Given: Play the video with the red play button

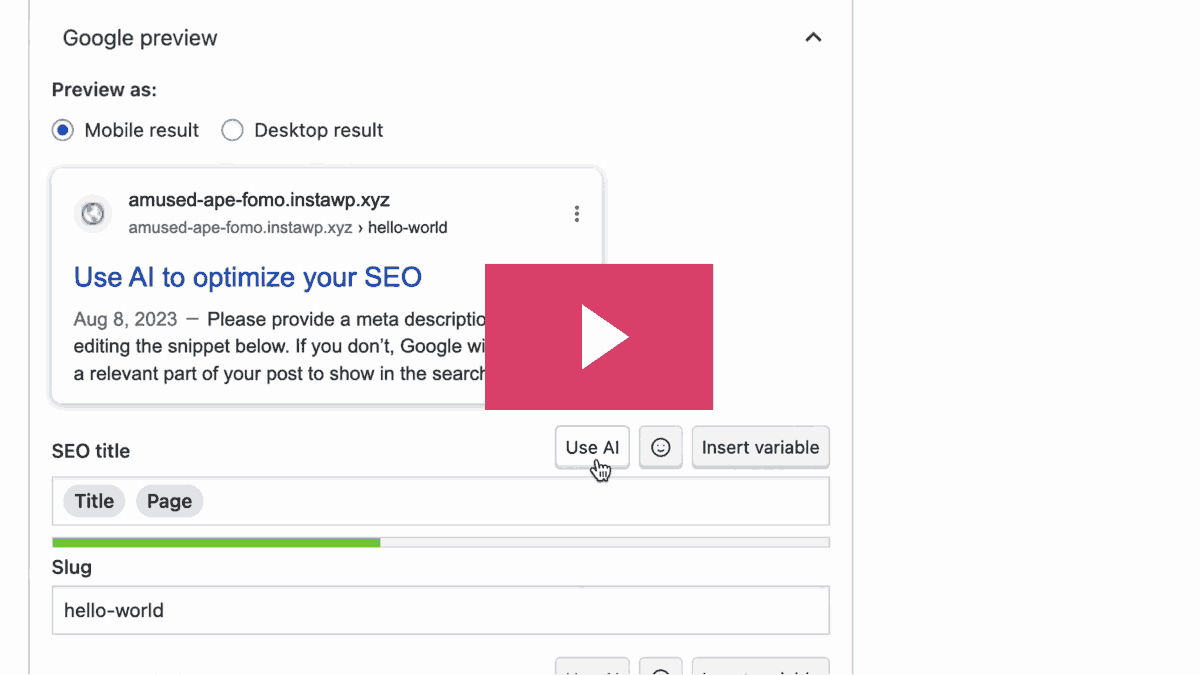Looking at the screenshot, I should click(599, 337).
